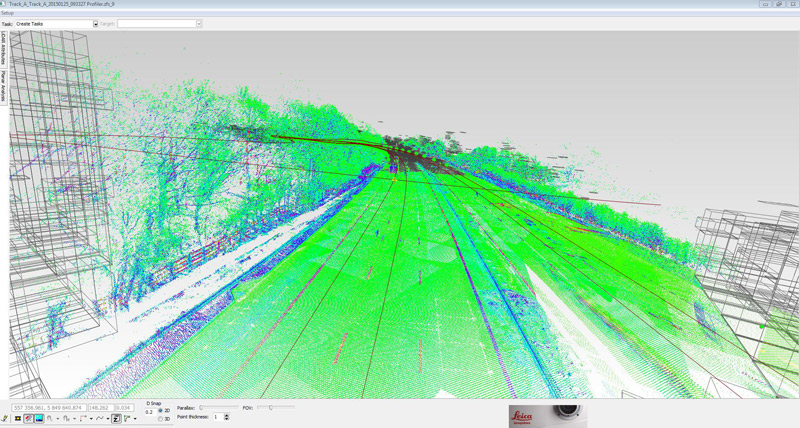This screenshot has height=428, width=800.
Task: Open the Target dropdown list
Action: pos(198,23)
